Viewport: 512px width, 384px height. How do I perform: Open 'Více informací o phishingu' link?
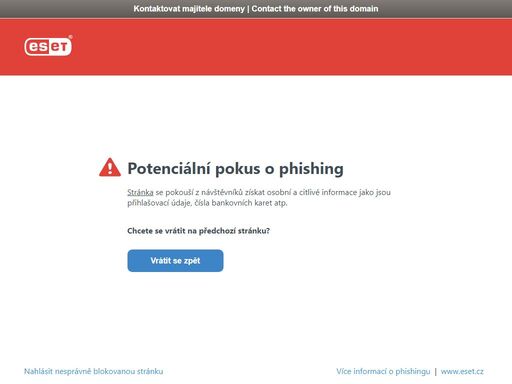click(383, 371)
